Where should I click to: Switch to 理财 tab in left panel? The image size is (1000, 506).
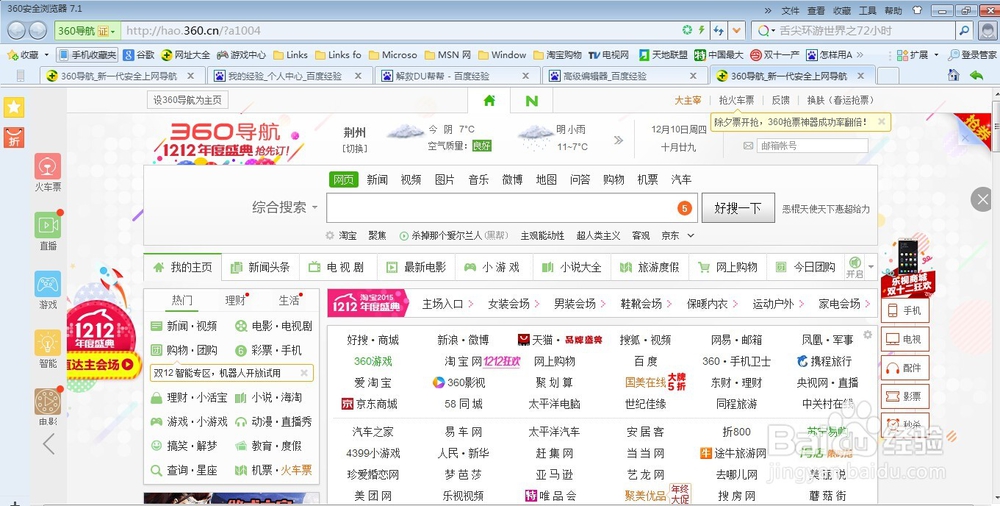tap(235, 300)
